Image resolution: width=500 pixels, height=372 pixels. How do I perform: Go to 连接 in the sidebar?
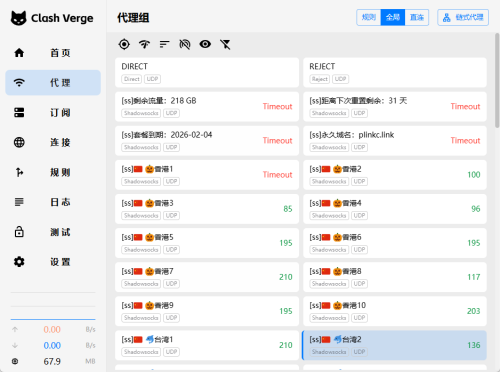click(x=53, y=142)
